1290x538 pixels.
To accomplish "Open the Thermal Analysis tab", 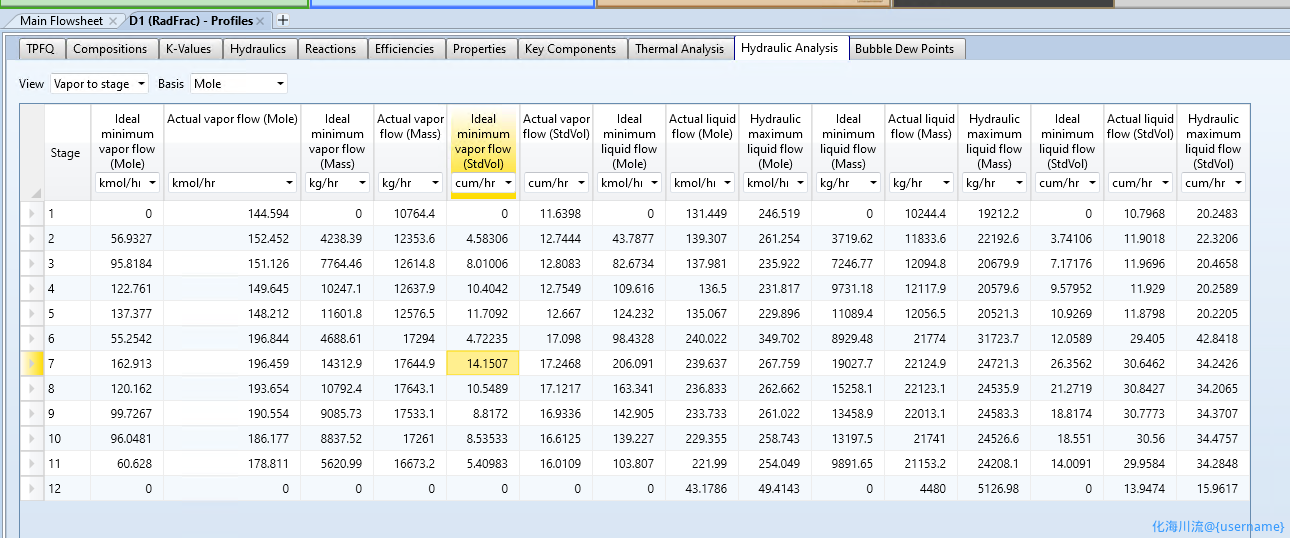I will click(679, 48).
